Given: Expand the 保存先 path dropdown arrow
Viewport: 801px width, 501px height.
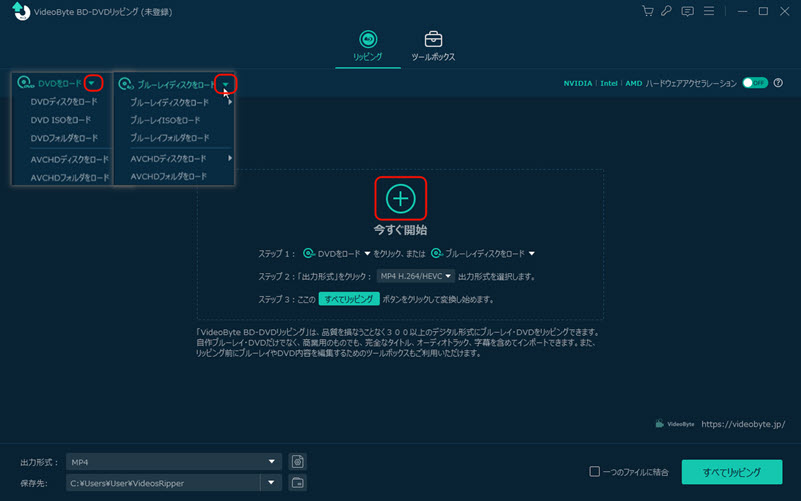Looking at the screenshot, I should (x=271, y=483).
